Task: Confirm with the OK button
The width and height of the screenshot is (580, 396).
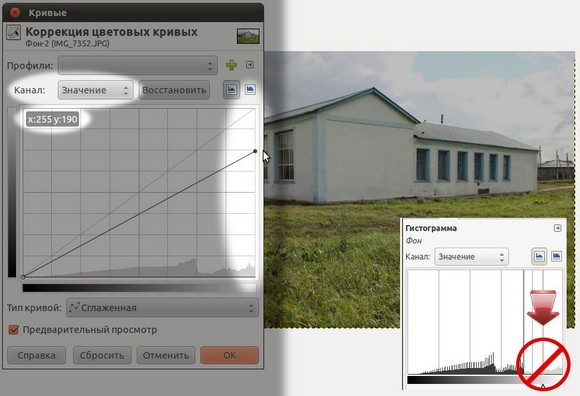Action: [x=229, y=355]
